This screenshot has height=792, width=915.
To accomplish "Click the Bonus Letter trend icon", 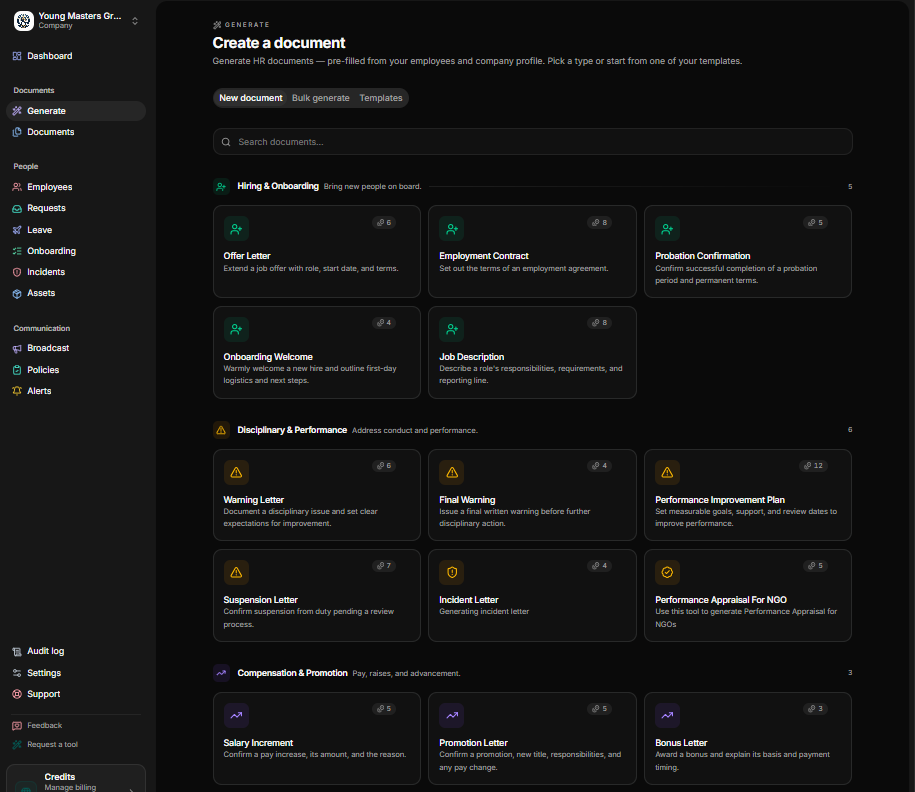I will tap(668, 716).
